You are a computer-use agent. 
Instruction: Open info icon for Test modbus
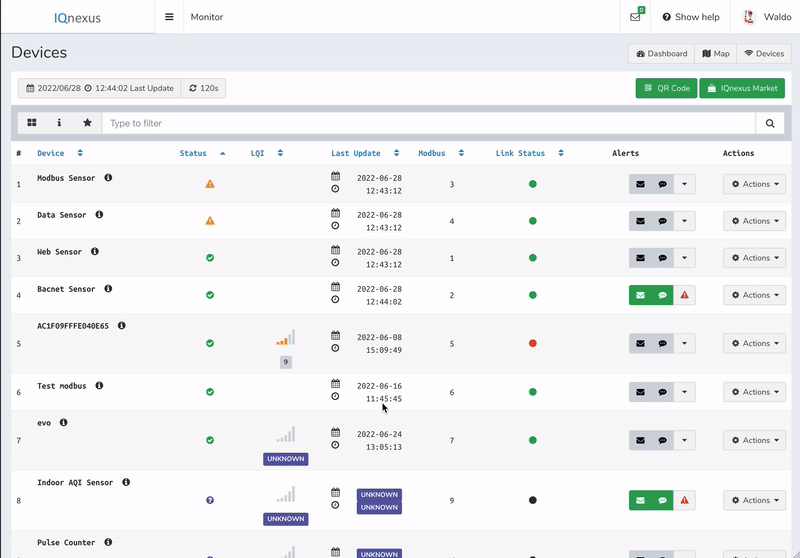click(x=99, y=386)
